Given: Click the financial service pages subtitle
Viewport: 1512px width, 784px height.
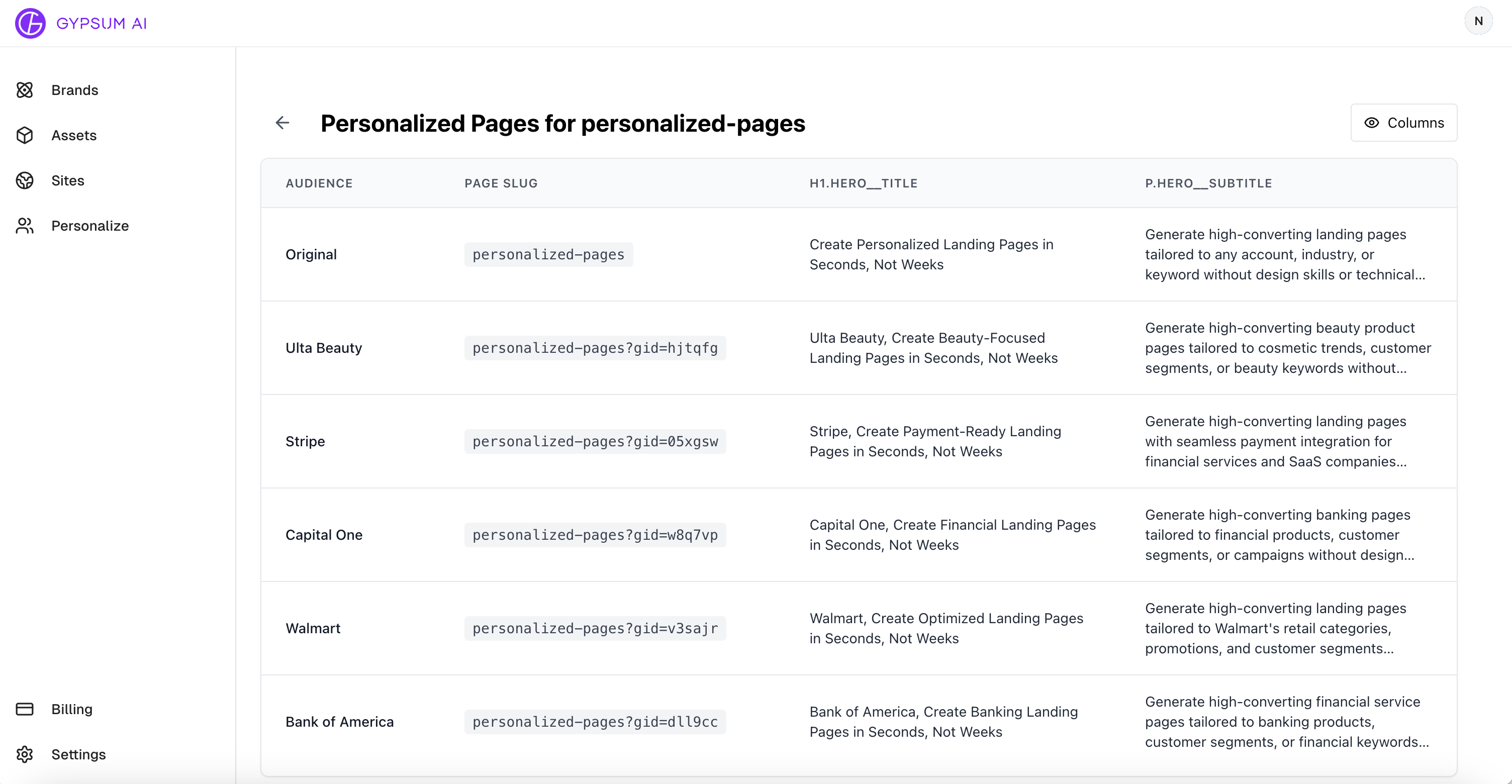Looking at the screenshot, I should pos(1287,722).
